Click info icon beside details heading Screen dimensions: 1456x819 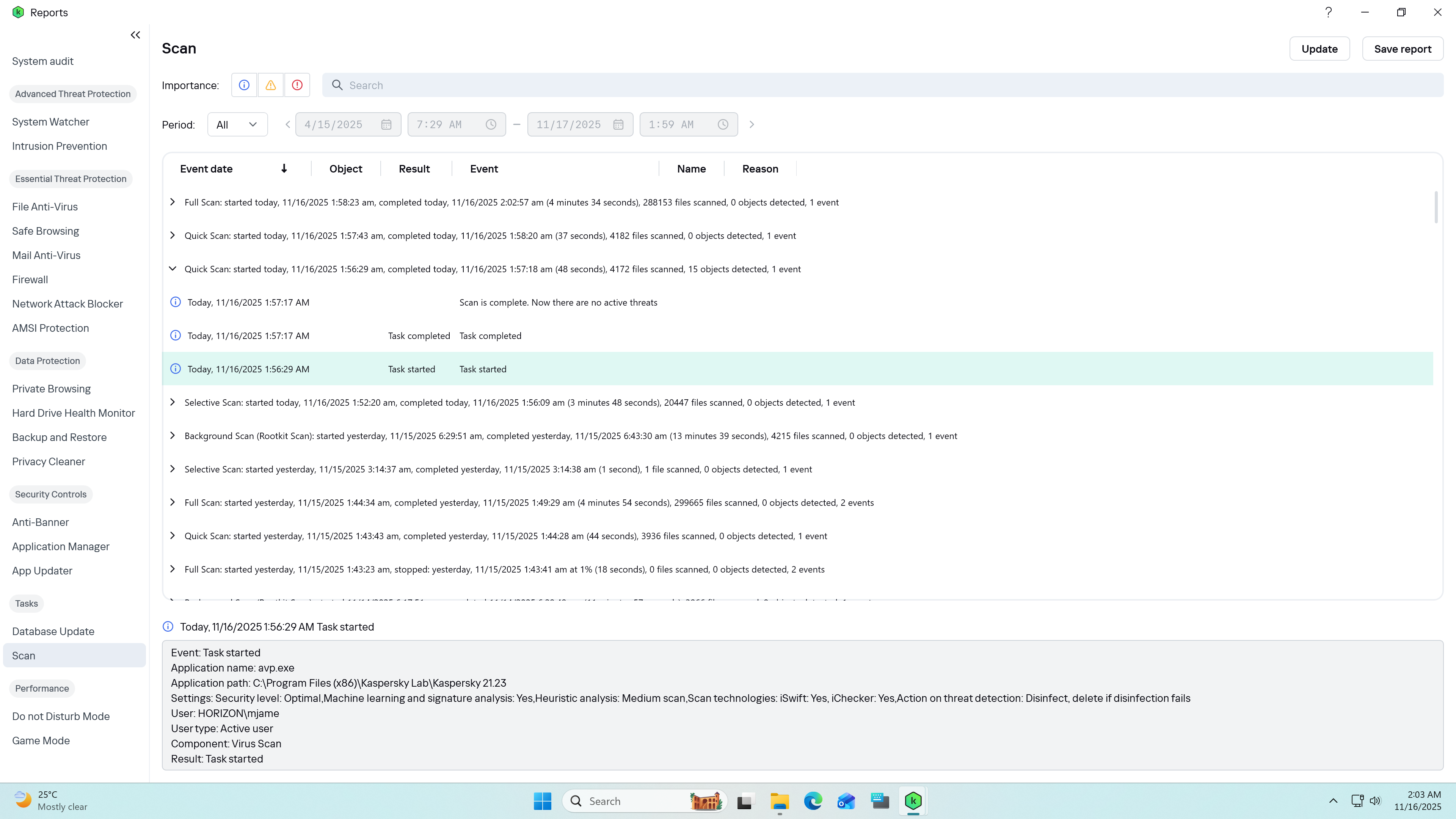tap(168, 626)
